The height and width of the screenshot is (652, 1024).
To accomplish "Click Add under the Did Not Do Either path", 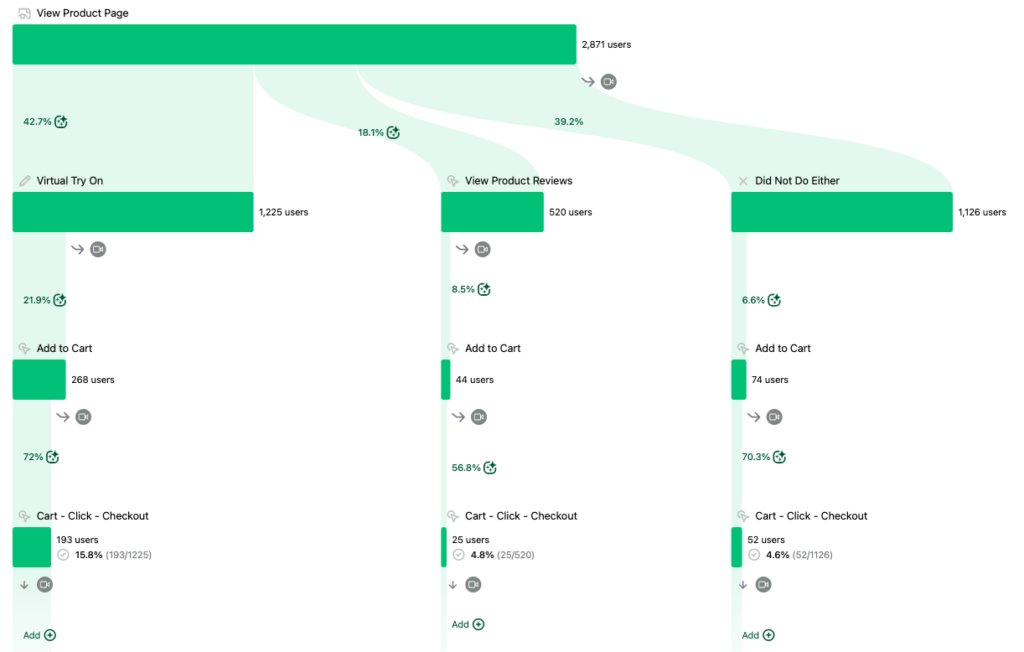I will (757, 634).
